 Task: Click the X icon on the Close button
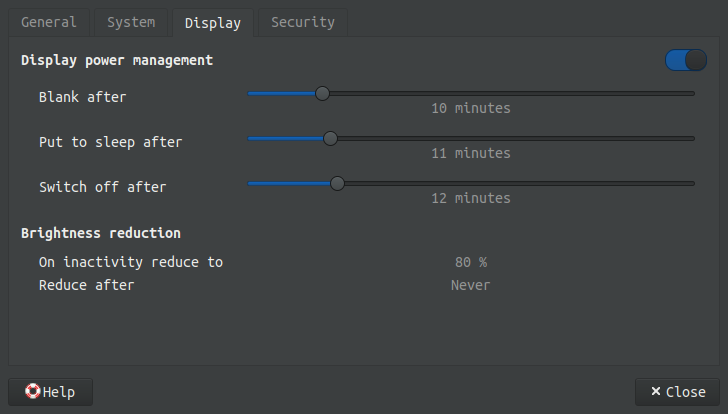coord(656,392)
